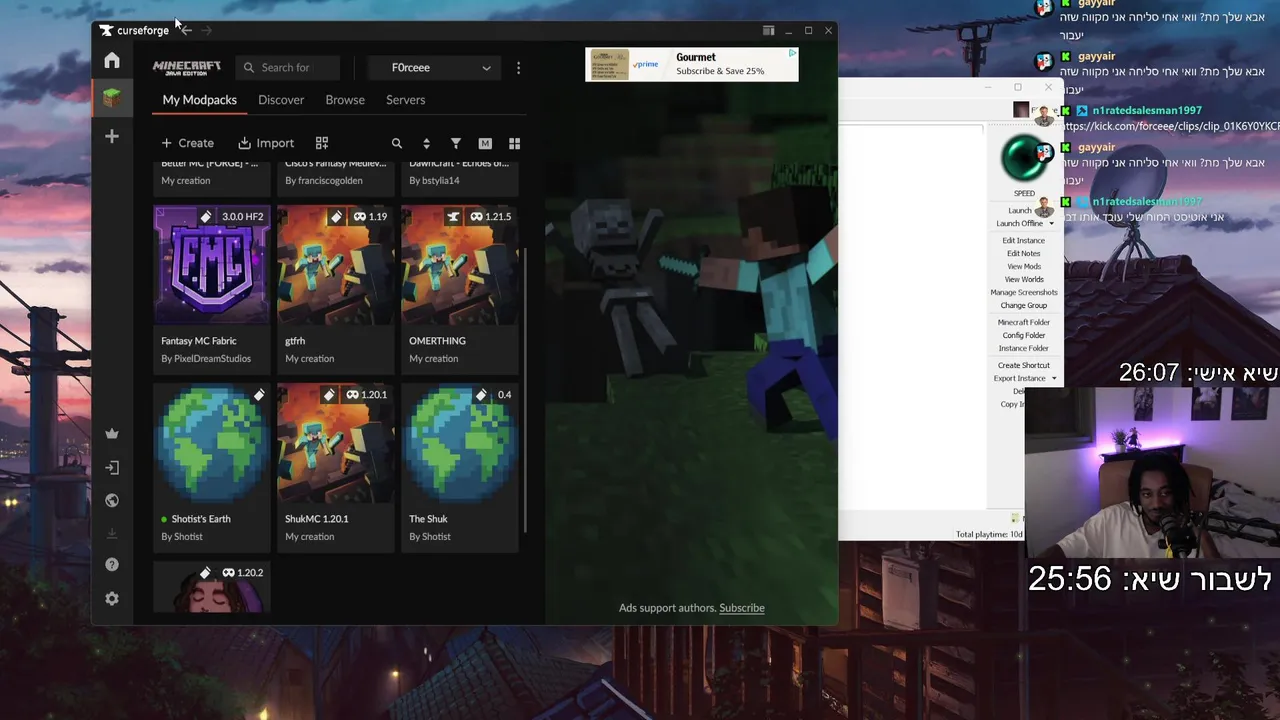Viewport: 1280px width, 720px height.
Task: Expand the Launch Offline dropdown arrow
Action: pos(1051,224)
